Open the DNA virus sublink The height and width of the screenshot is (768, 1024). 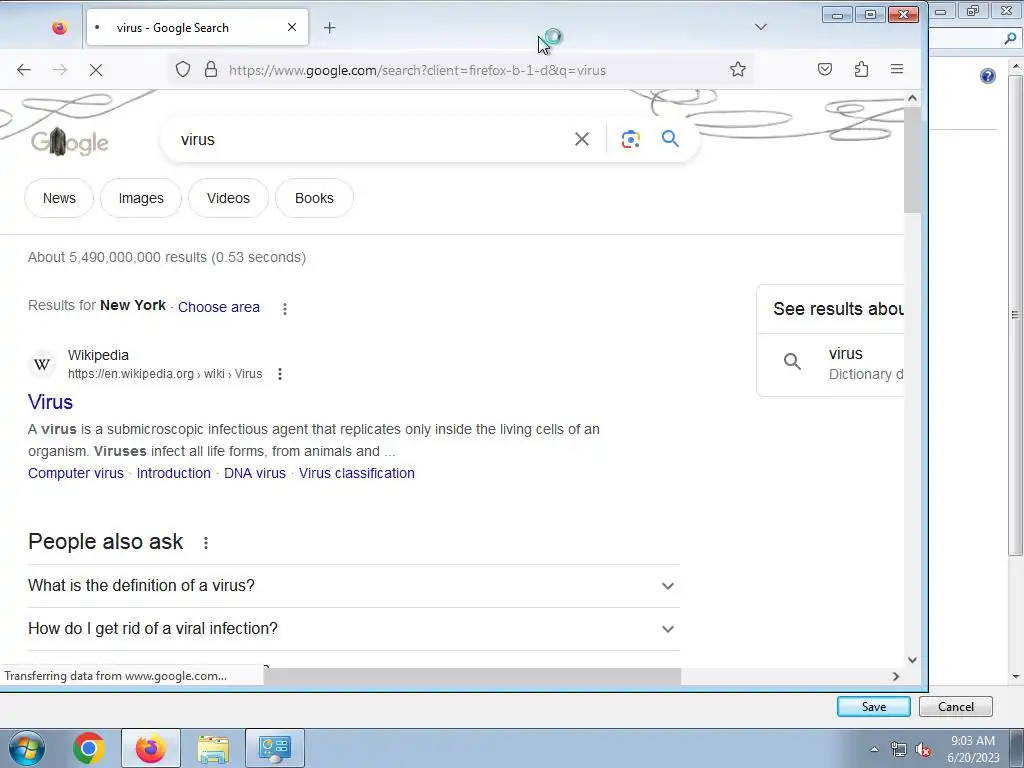(255, 473)
